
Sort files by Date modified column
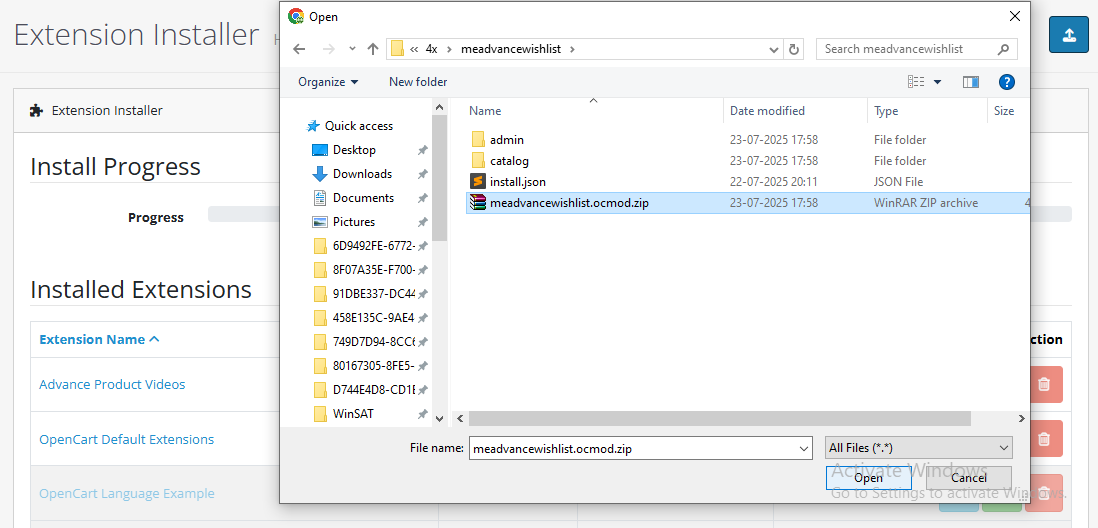[767, 111]
